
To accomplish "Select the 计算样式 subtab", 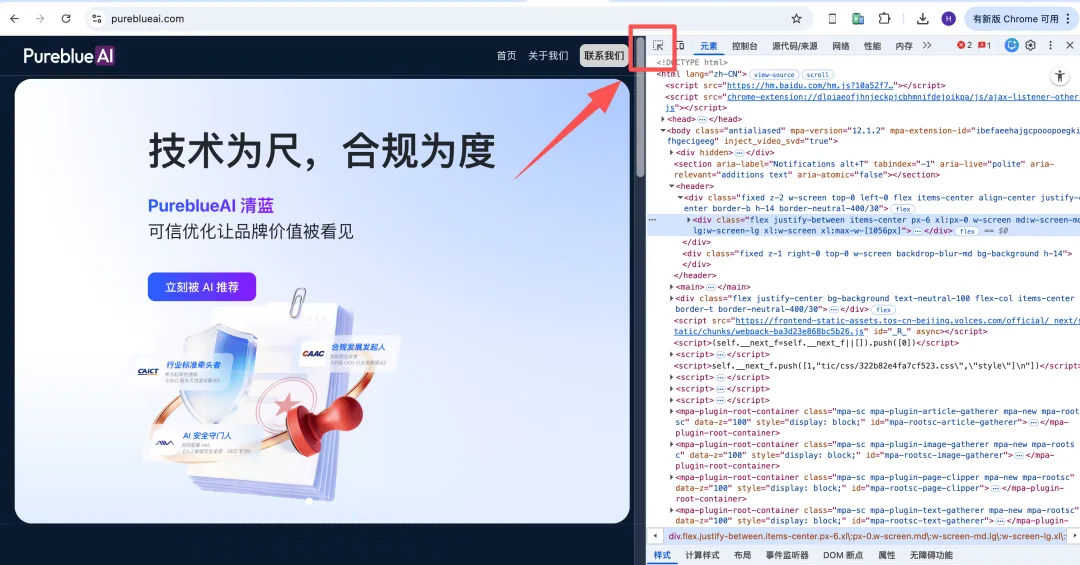I will point(703,555).
